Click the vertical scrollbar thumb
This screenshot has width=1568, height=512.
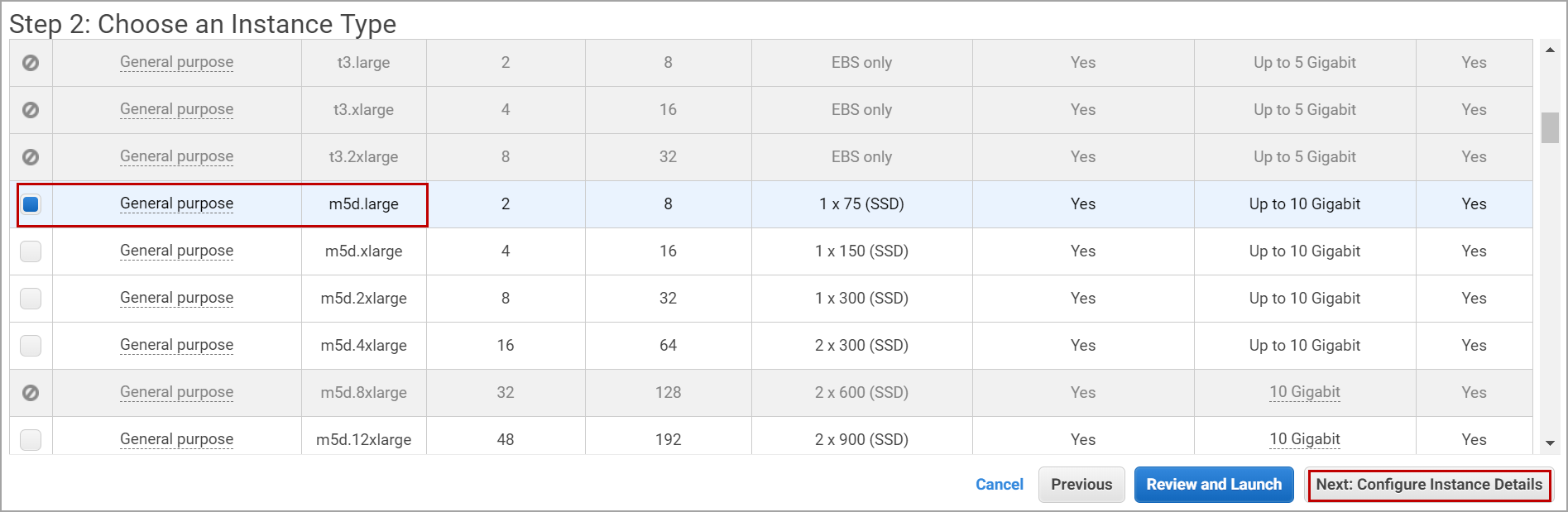(1550, 127)
